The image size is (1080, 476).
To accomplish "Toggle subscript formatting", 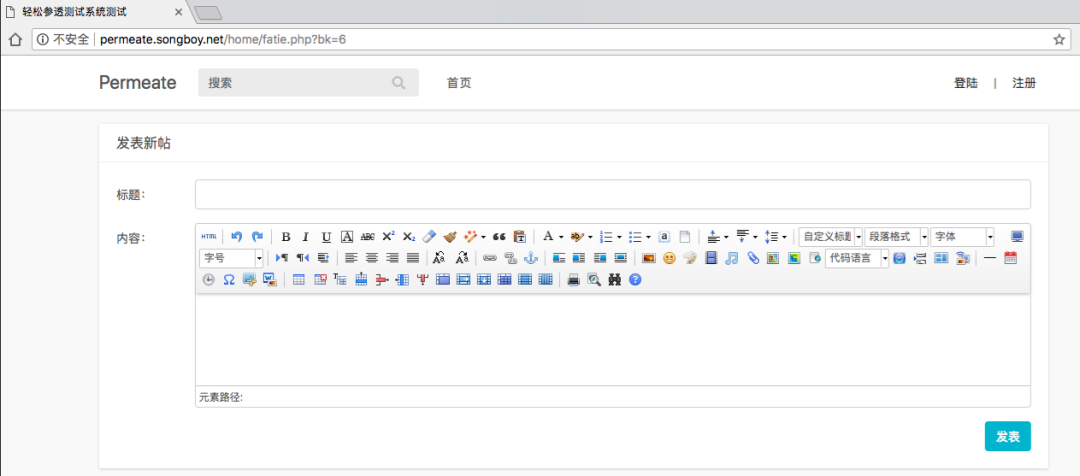I will 409,237.
